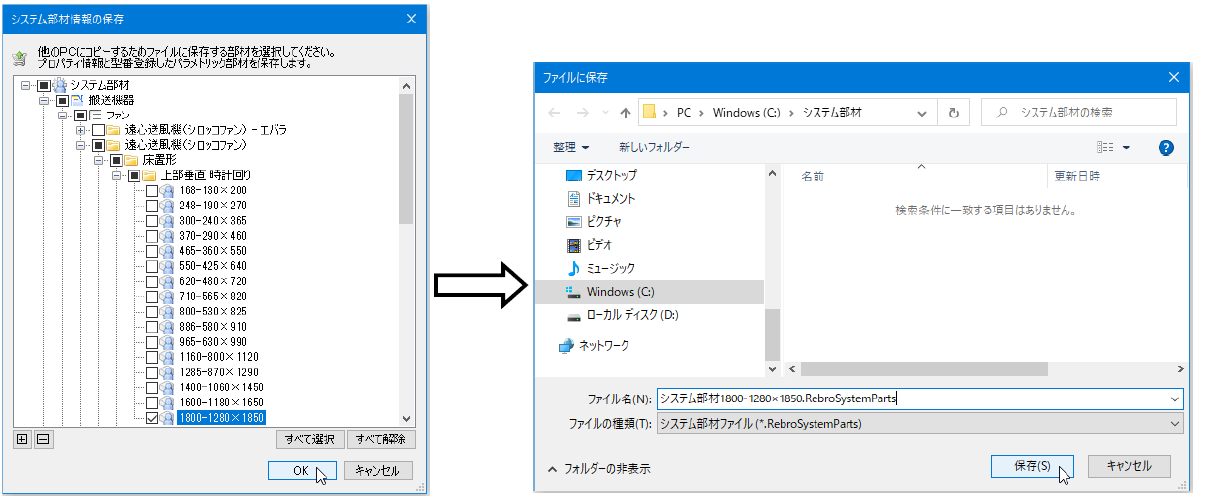This screenshot has height=502, width=1206.
Task: Expand the 遠心送風機(シロッコファン) - エバラ node
Action: click(x=81, y=130)
